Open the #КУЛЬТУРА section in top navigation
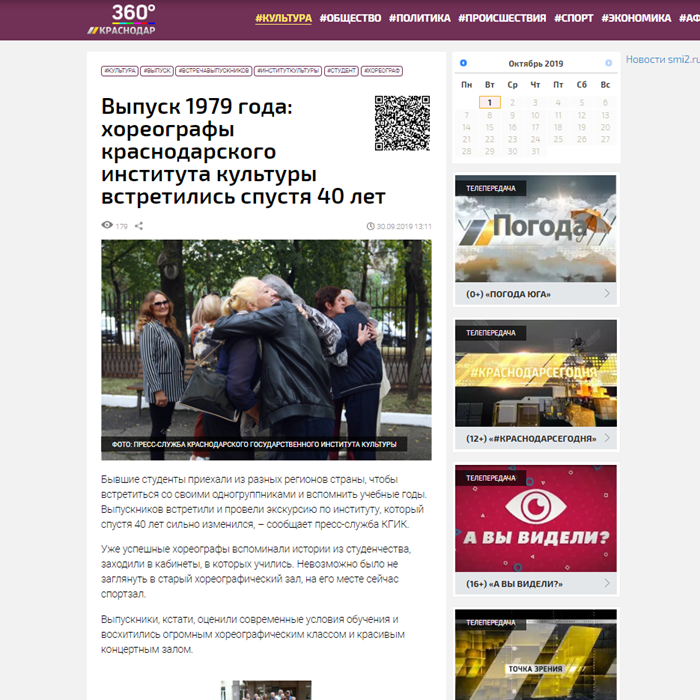 click(x=283, y=18)
